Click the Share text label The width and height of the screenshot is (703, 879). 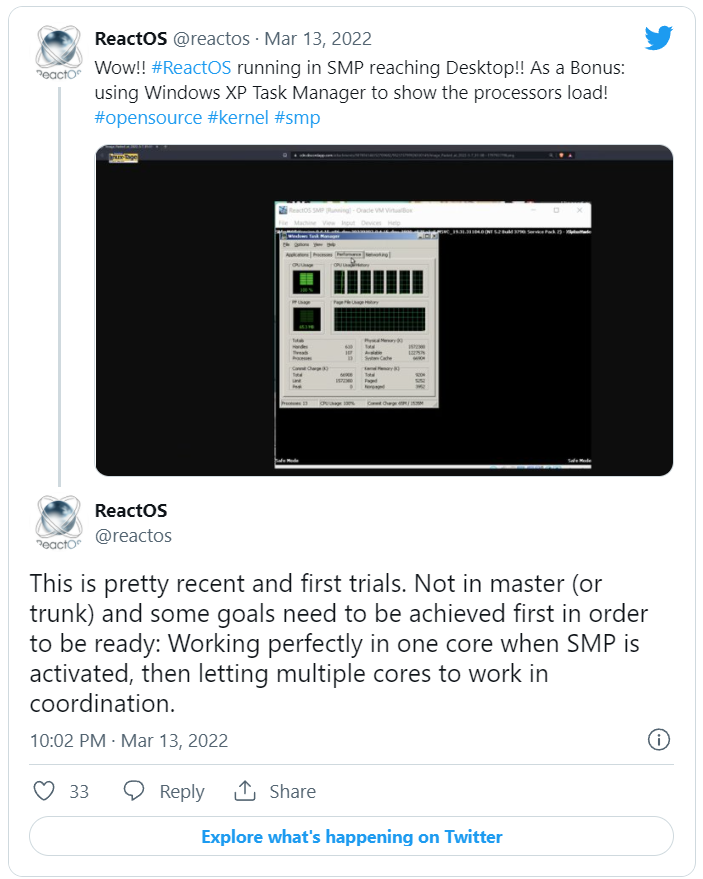(x=292, y=791)
